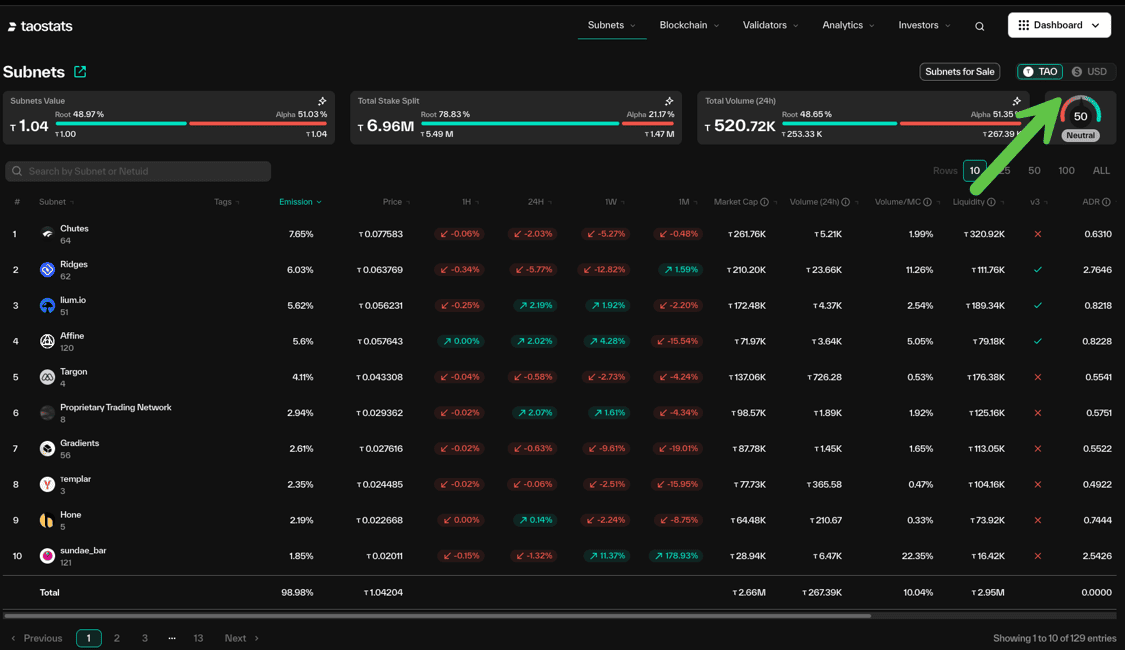Screen dimensions: 1125x650
Task: Switch currency display to USD
Action: (1090, 72)
